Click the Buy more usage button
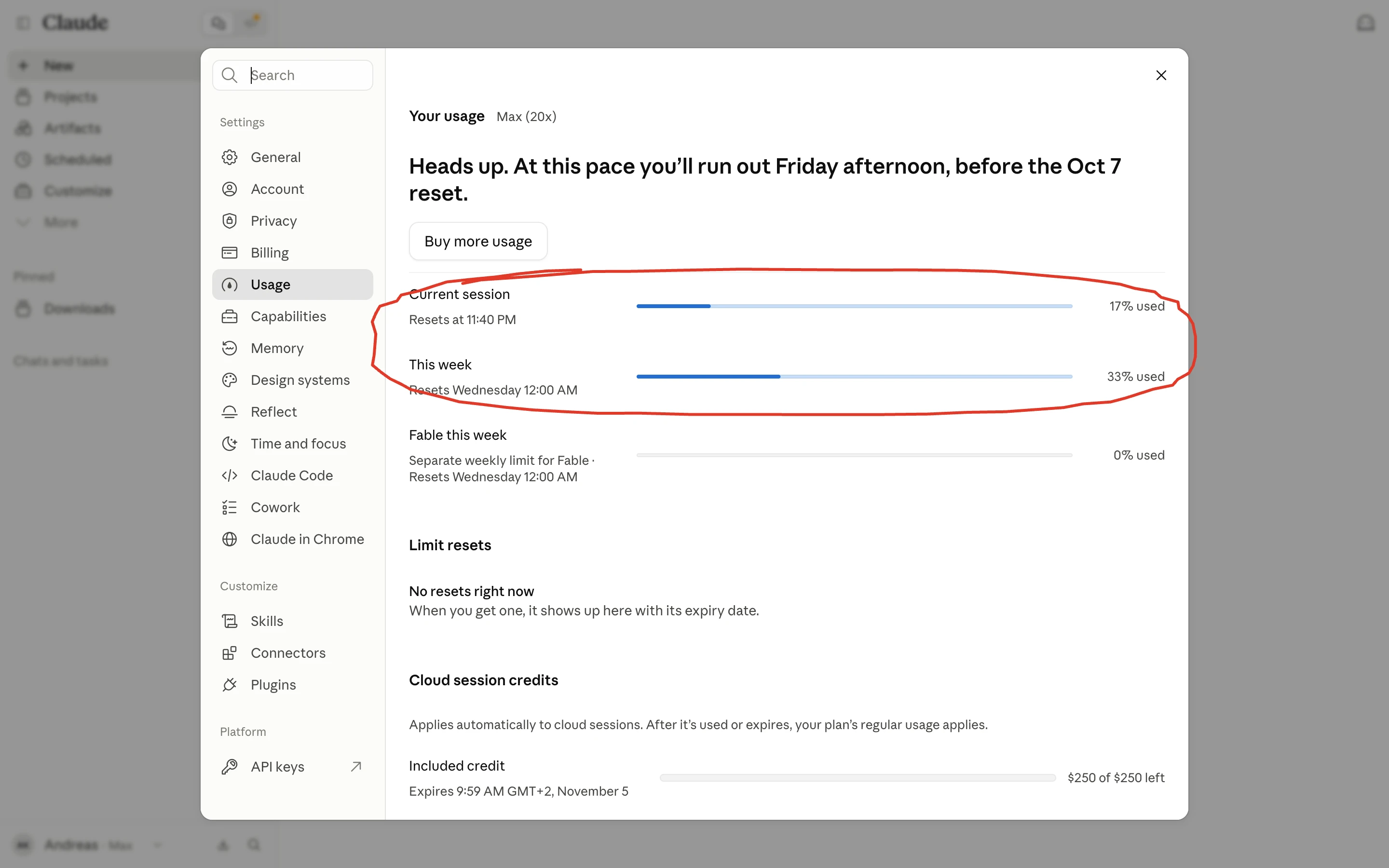Image resolution: width=1389 pixels, height=868 pixels. (x=478, y=241)
